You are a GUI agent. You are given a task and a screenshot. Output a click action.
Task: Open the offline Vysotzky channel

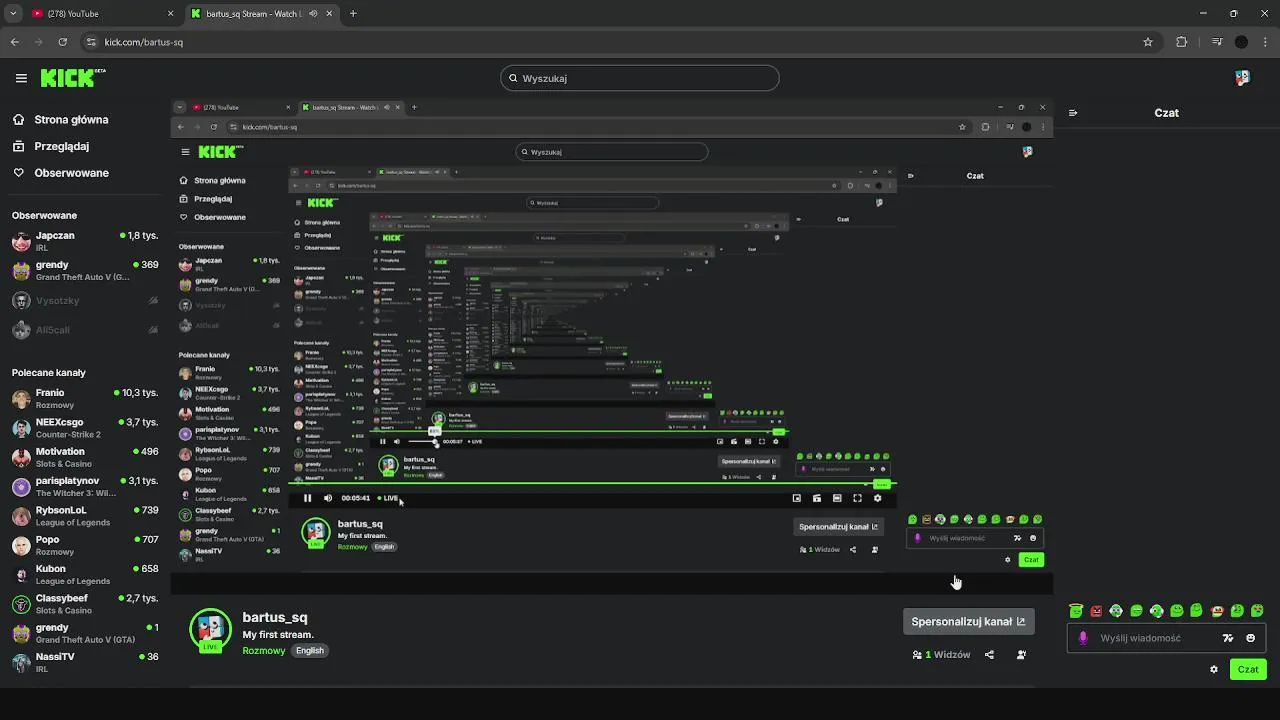85,300
